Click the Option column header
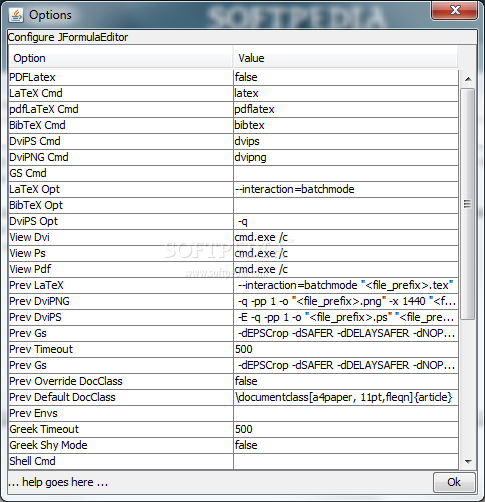 click(121, 58)
